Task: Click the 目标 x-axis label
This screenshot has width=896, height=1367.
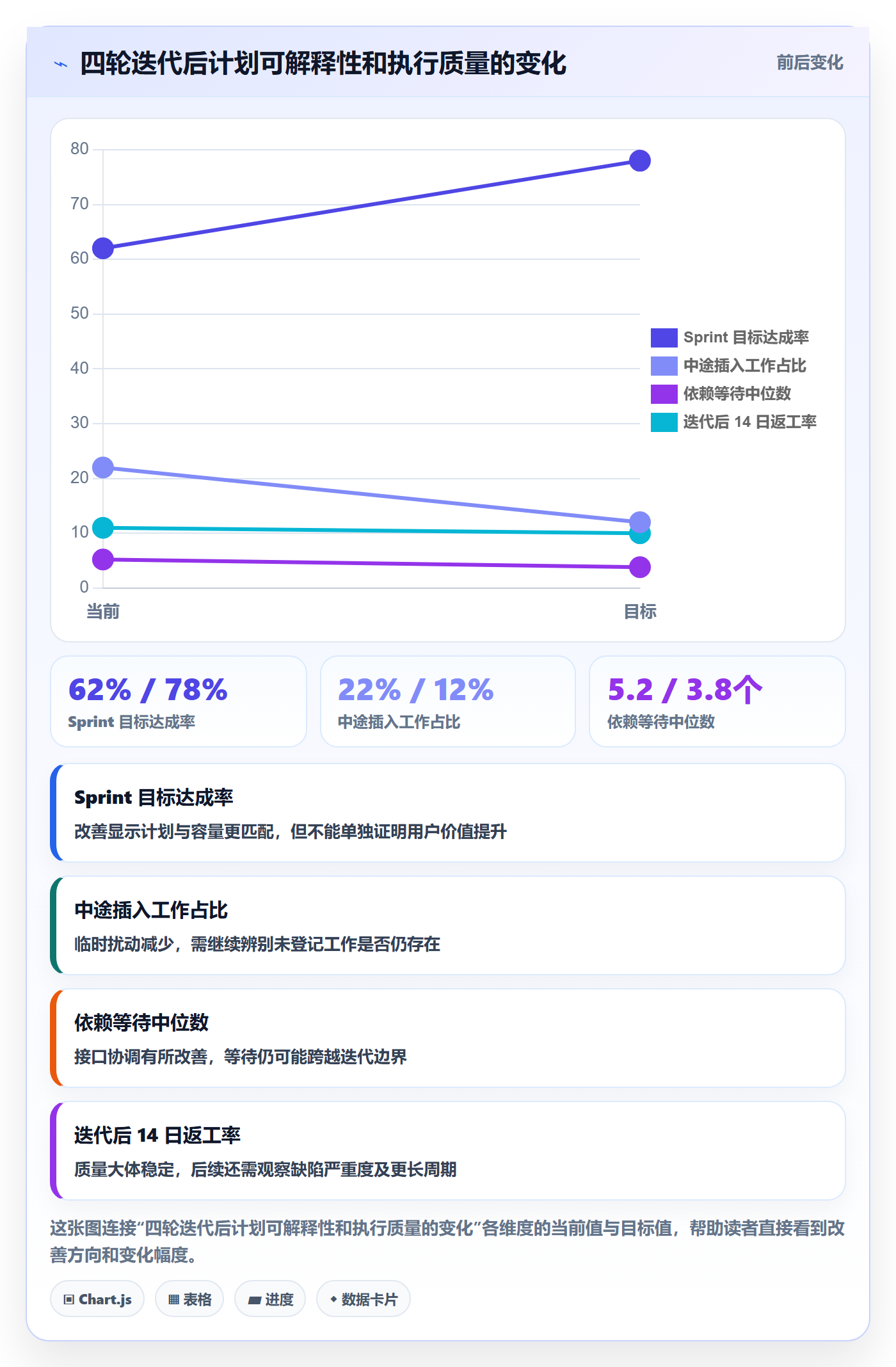Action: (x=640, y=612)
